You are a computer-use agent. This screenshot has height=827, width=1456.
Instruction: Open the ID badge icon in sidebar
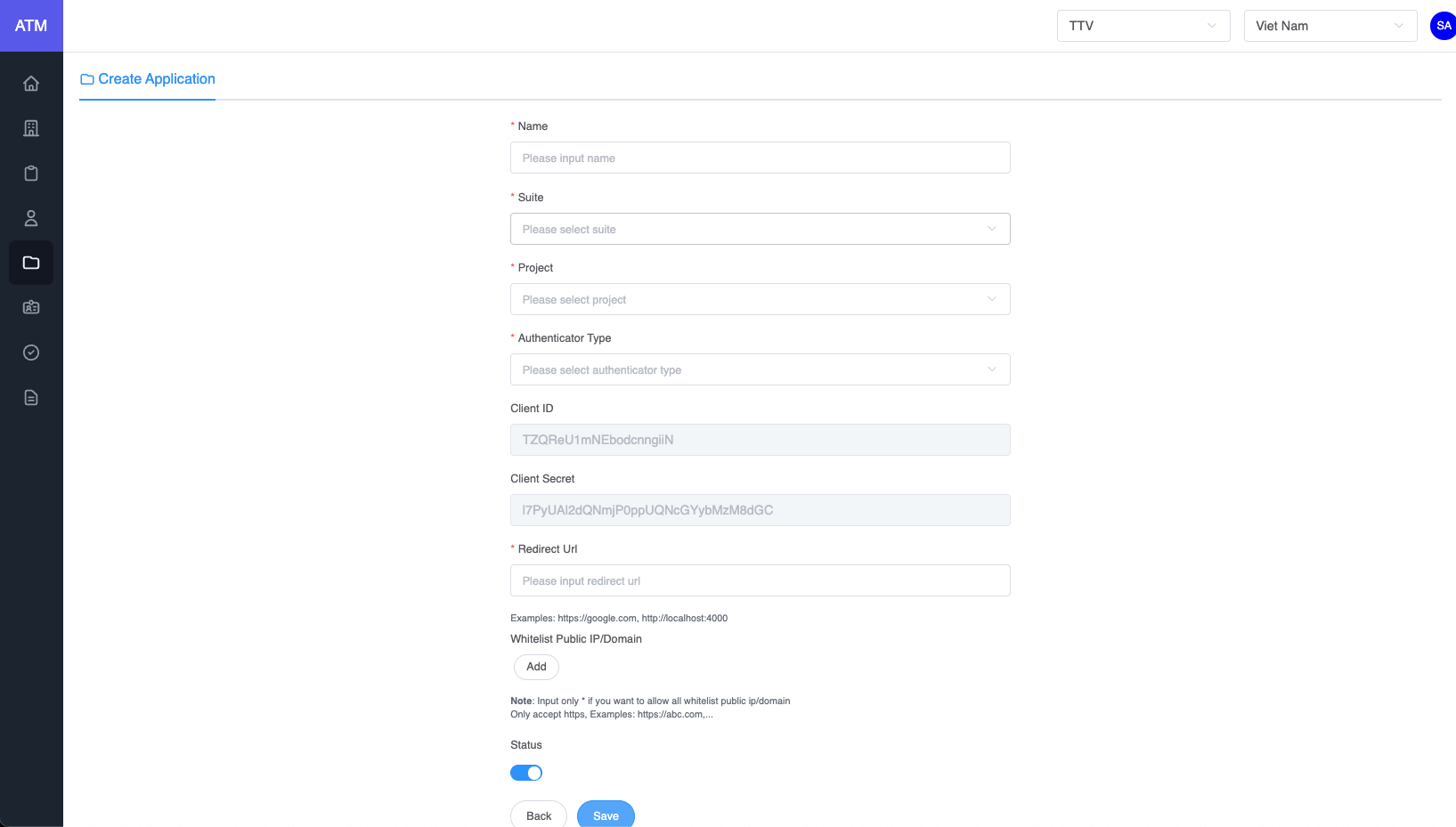[x=31, y=308]
